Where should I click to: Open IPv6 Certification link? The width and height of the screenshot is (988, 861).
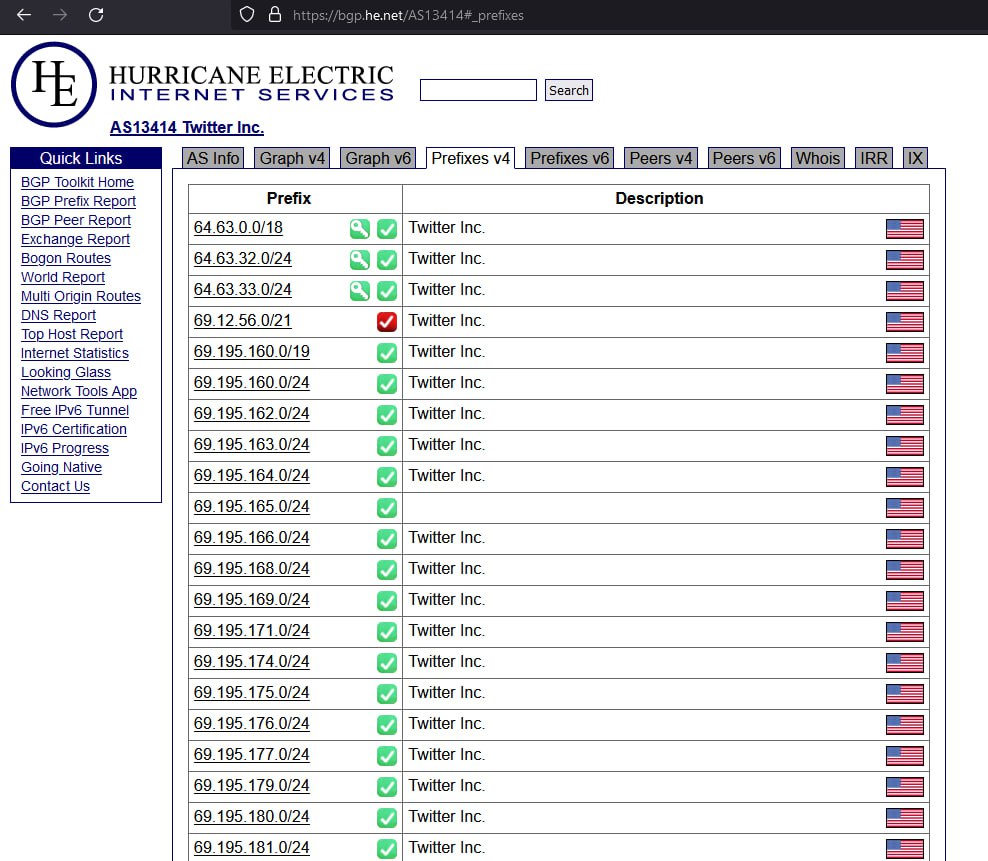tap(74, 429)
